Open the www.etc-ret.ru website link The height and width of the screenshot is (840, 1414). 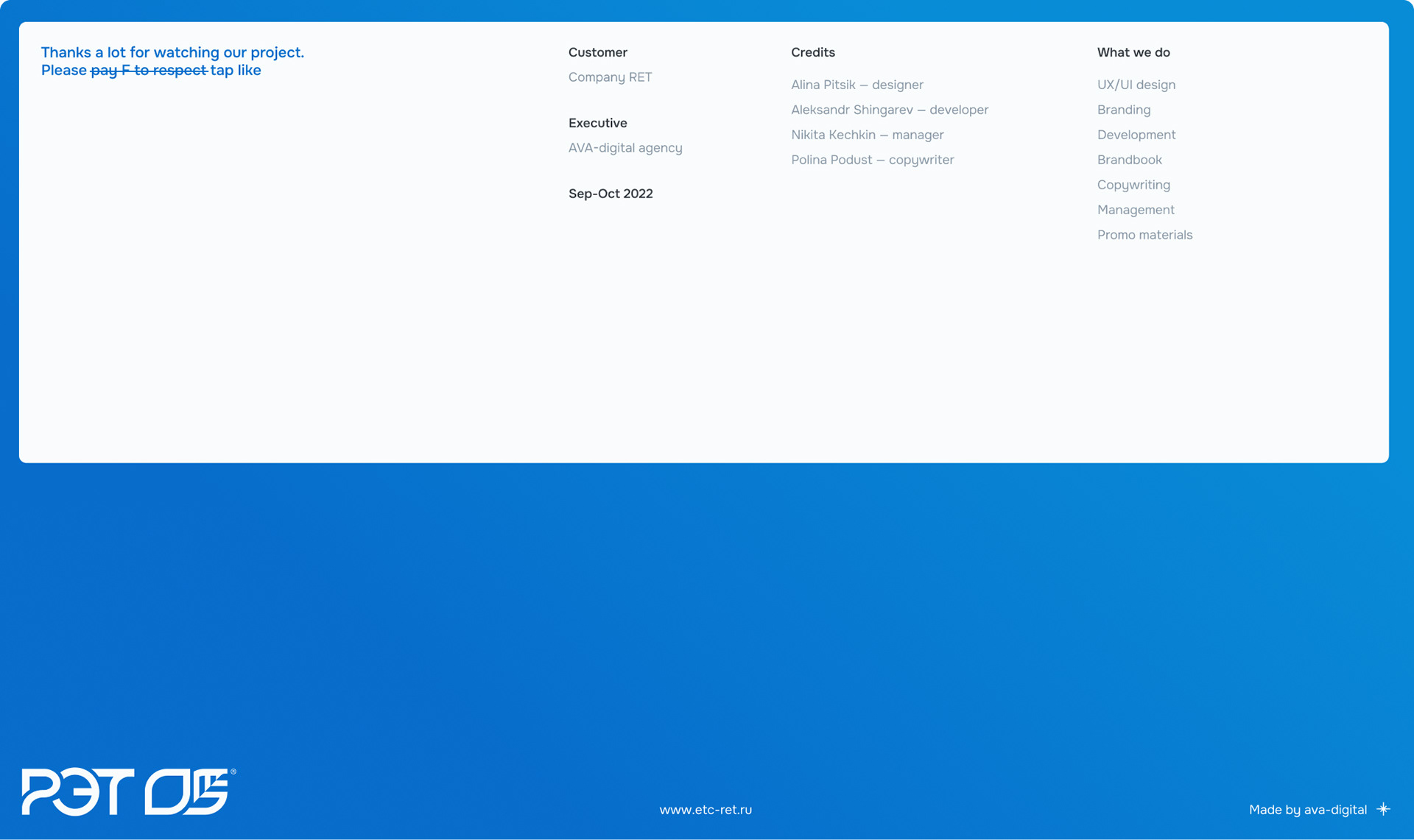(706, 810)
